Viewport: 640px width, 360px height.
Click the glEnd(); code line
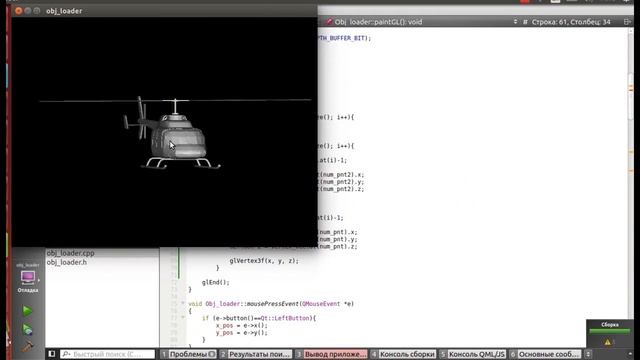216,282
